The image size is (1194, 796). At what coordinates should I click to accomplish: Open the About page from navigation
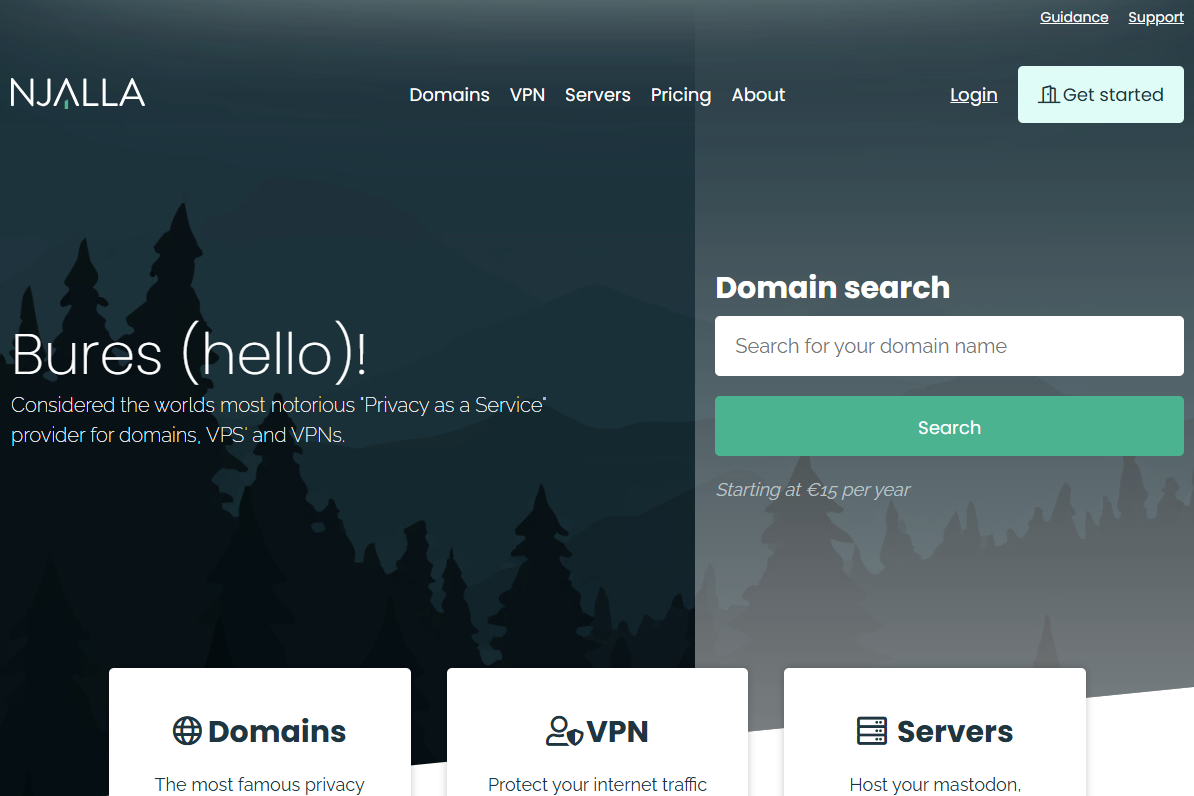[758, 94]
